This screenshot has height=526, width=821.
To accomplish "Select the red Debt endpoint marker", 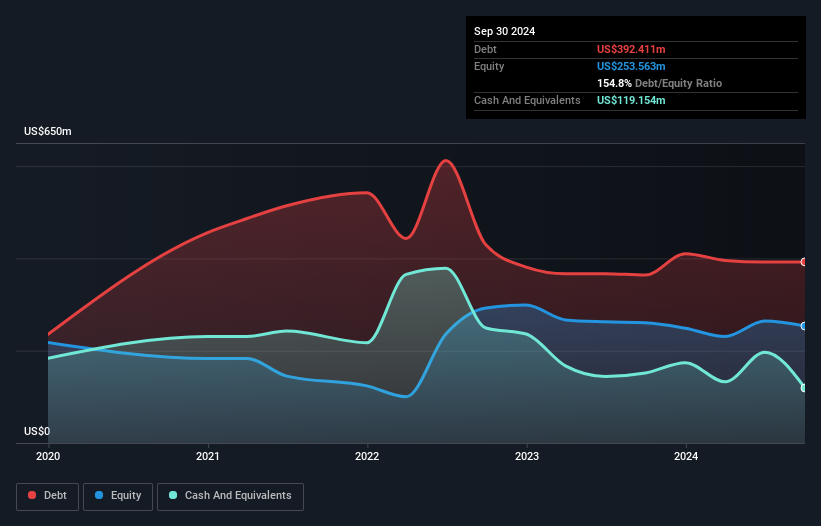I will pos(804,262).
